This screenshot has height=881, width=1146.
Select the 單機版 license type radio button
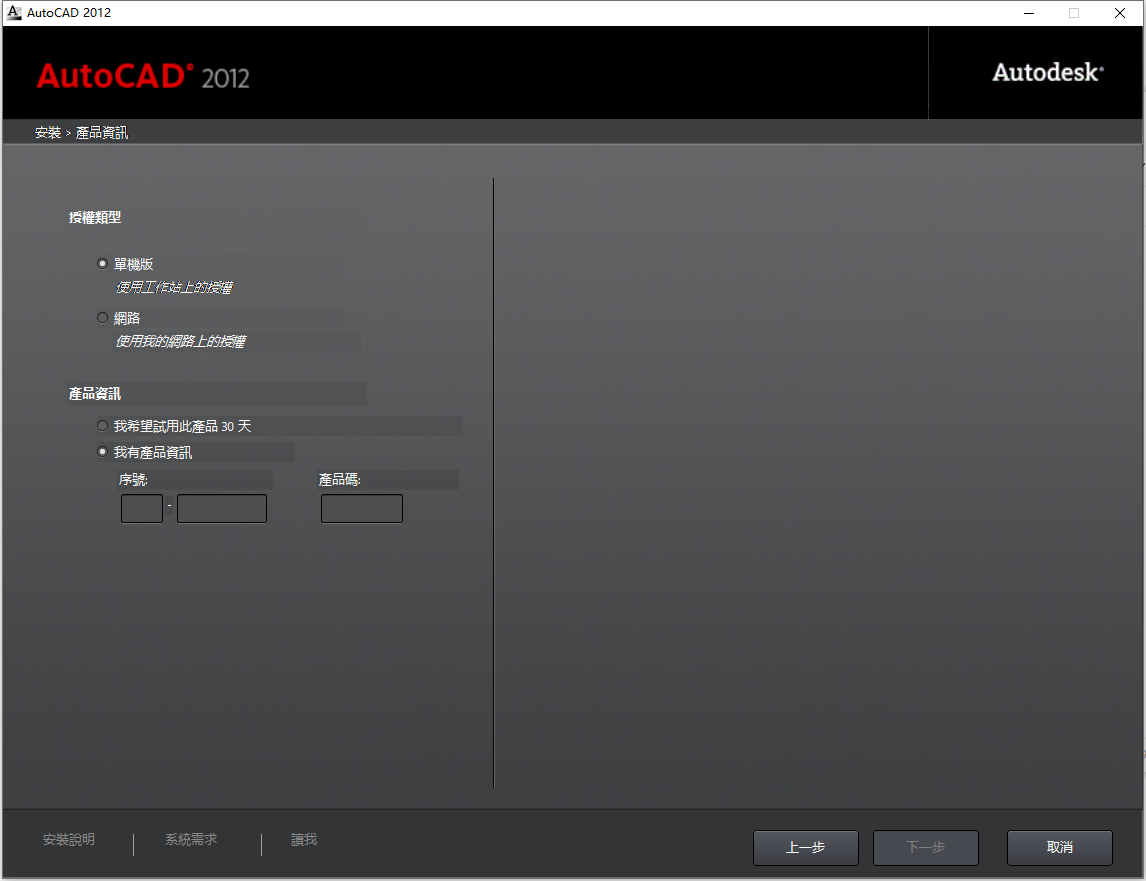pos(102,264)
